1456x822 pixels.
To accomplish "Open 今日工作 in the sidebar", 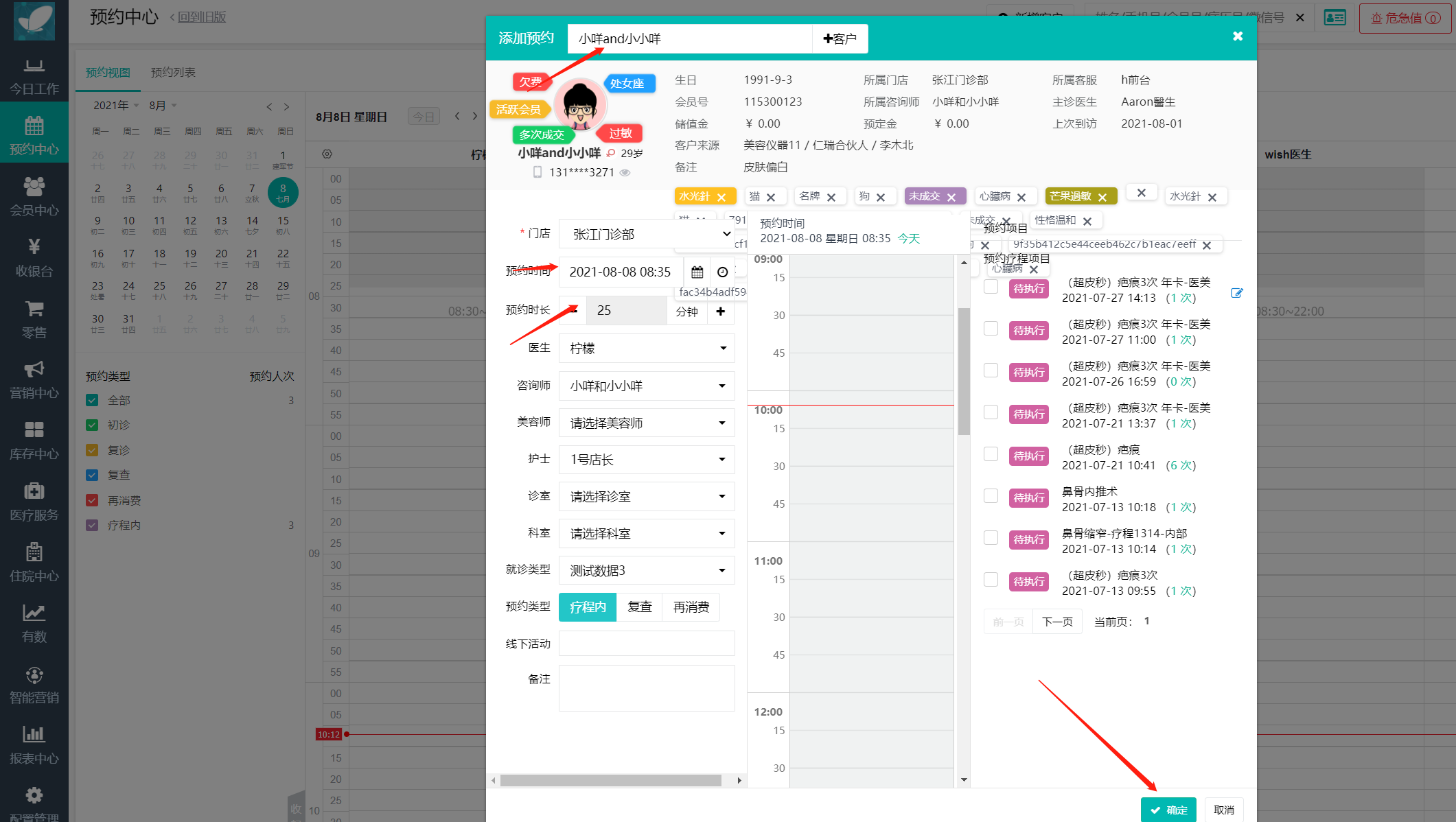I will pyautogui.click(x=34, y=77).
